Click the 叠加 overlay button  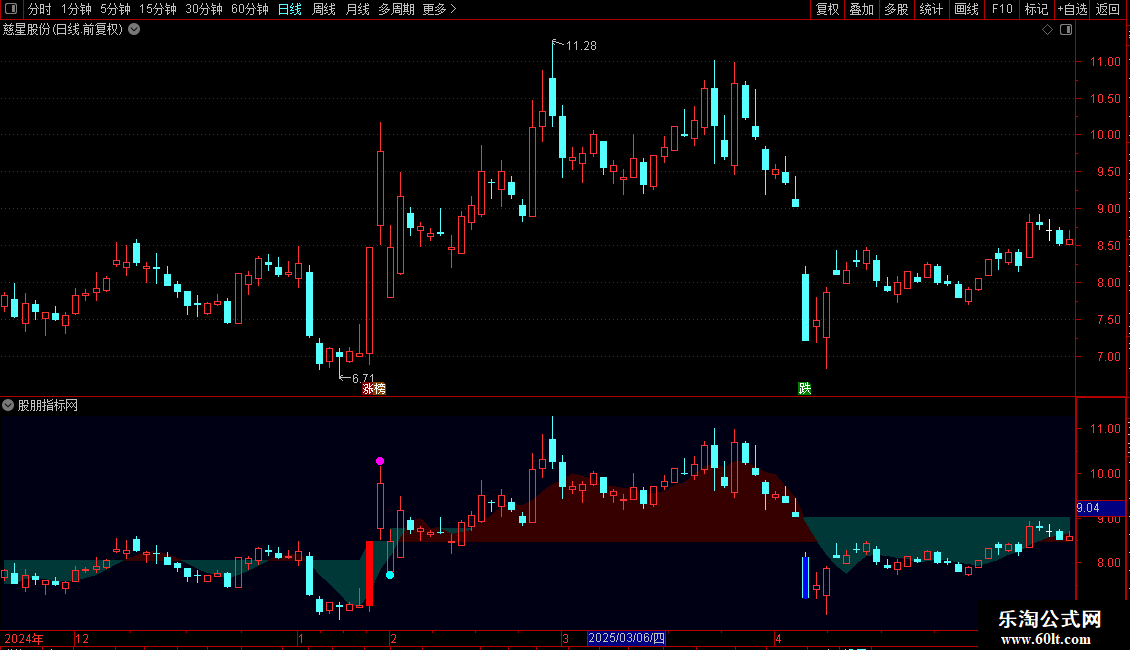861,9
